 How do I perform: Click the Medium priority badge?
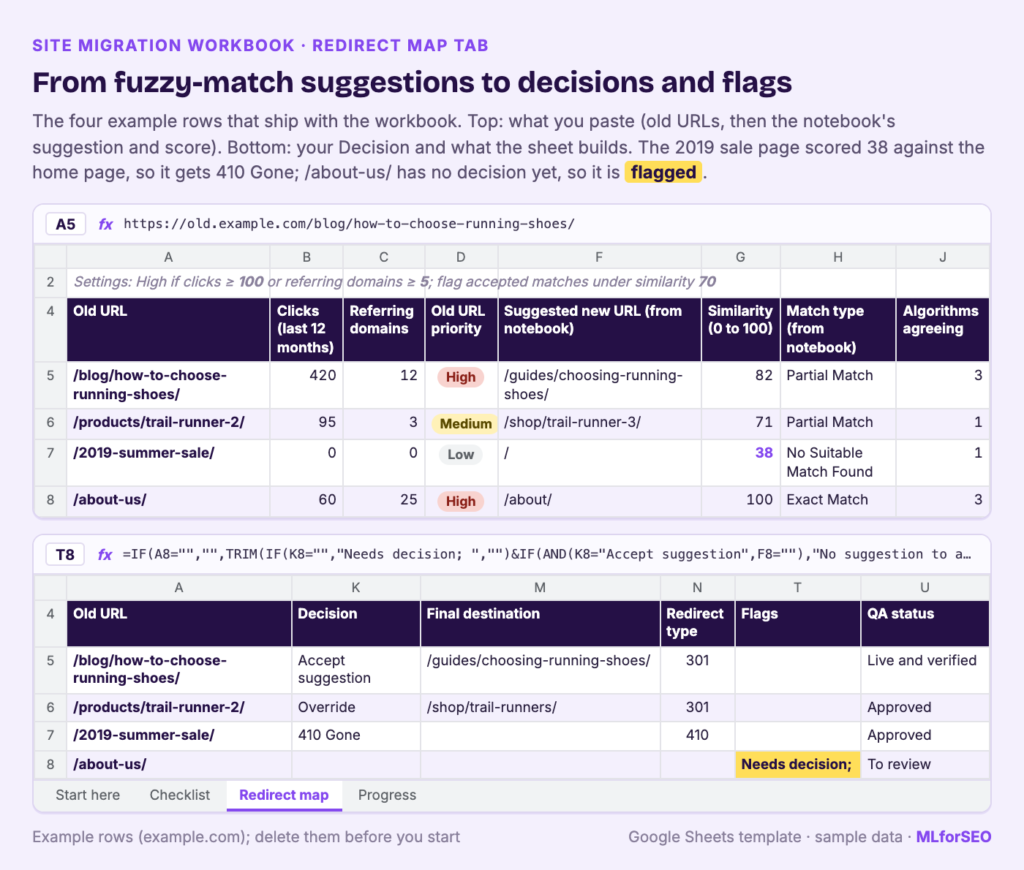click(466, 424)
